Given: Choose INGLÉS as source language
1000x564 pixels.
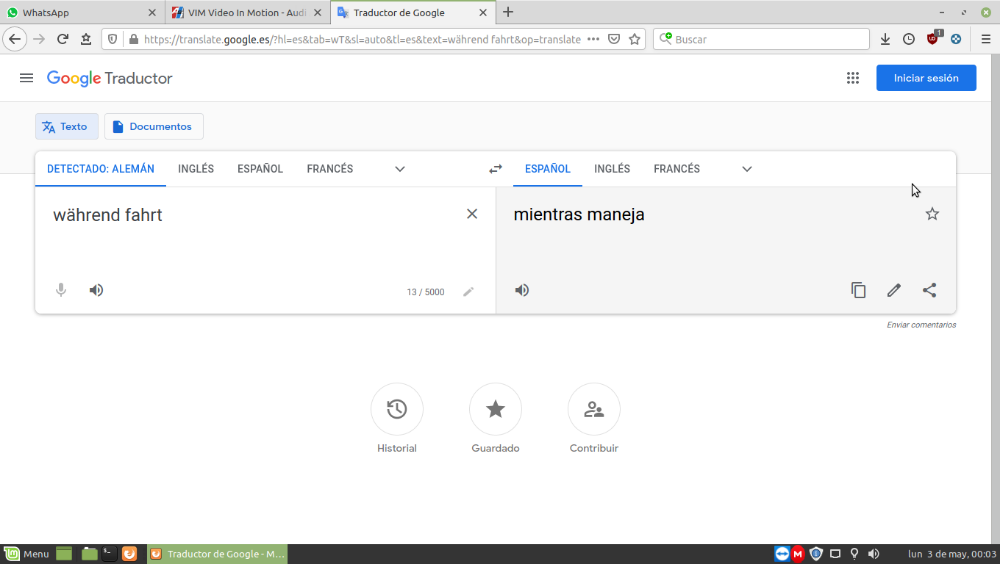Looking at the screenshot, I should tap(196, 169).
